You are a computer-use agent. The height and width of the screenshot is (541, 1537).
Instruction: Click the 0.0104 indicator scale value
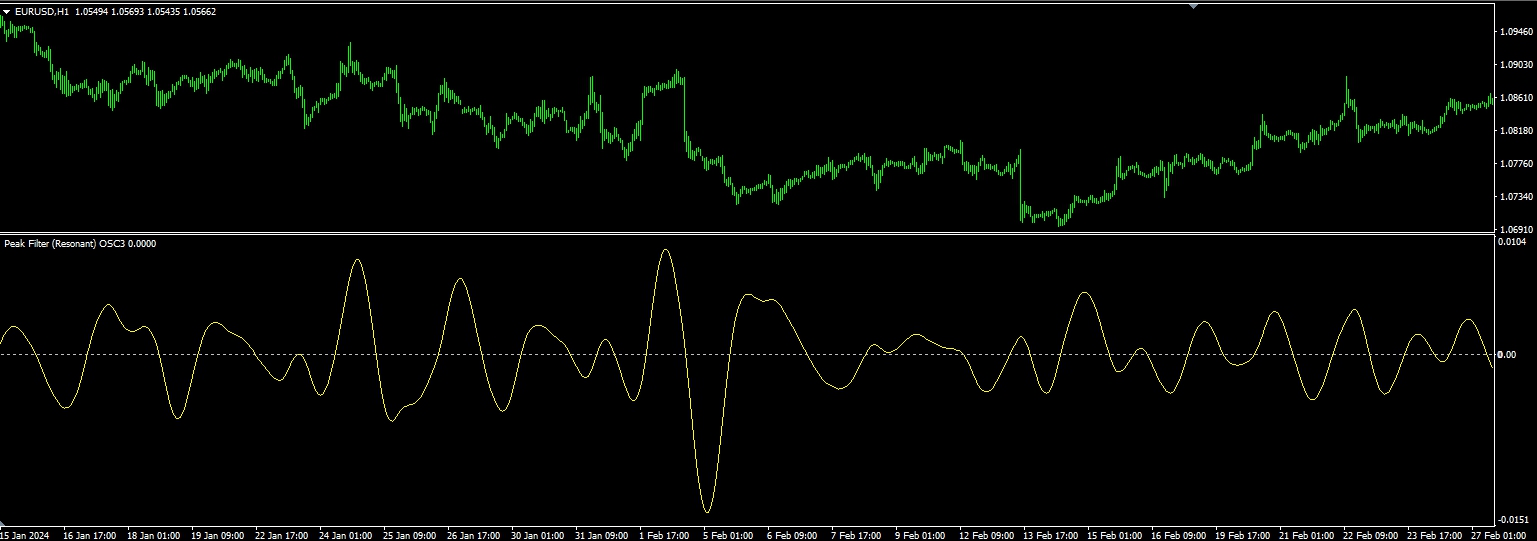[x=1513, y=242]
